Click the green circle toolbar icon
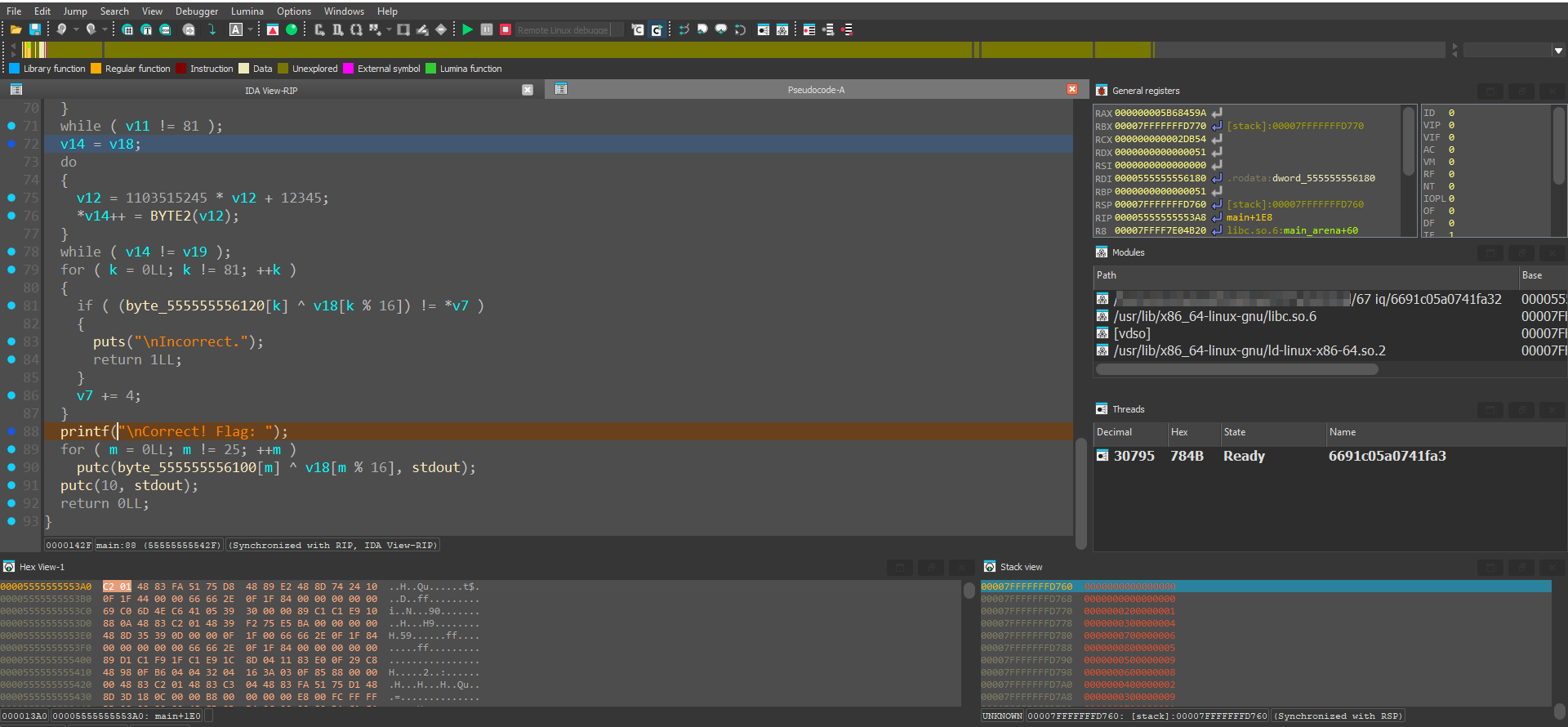1568x727 pixels. 292,29
